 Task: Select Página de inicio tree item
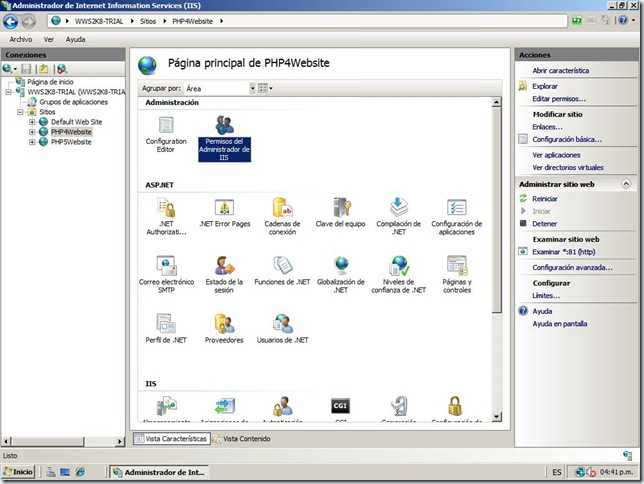(x=50, y=82)
